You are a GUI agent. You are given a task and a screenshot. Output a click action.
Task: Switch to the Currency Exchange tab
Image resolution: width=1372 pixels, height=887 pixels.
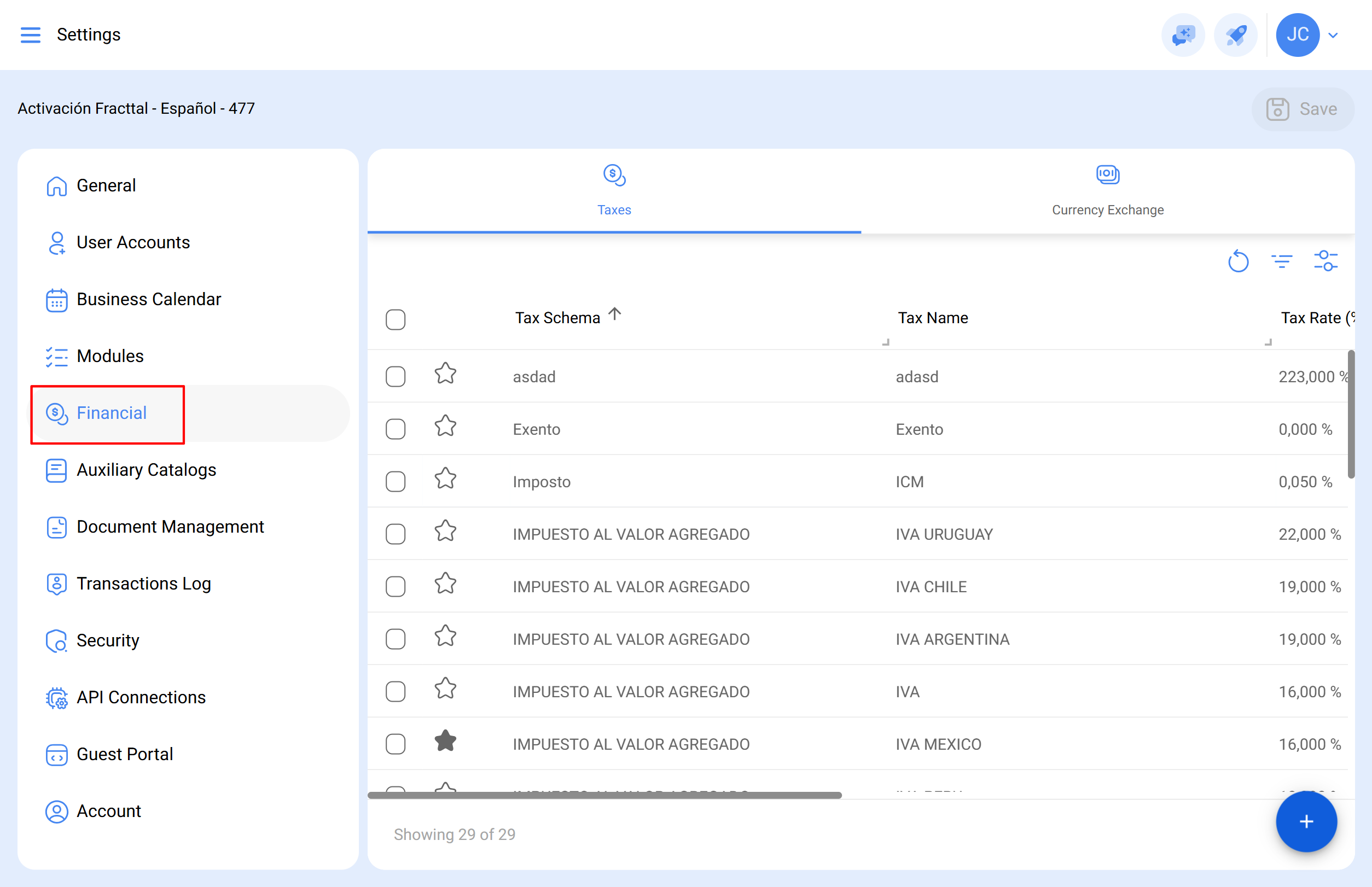click(1108, 191)
